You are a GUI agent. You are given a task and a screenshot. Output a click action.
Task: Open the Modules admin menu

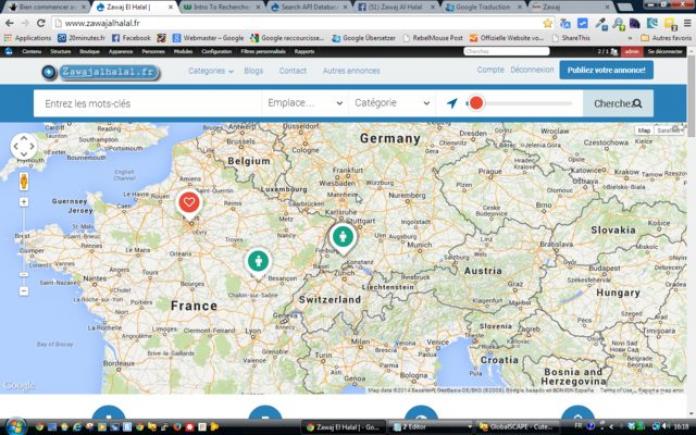click(x=183, y=51)
